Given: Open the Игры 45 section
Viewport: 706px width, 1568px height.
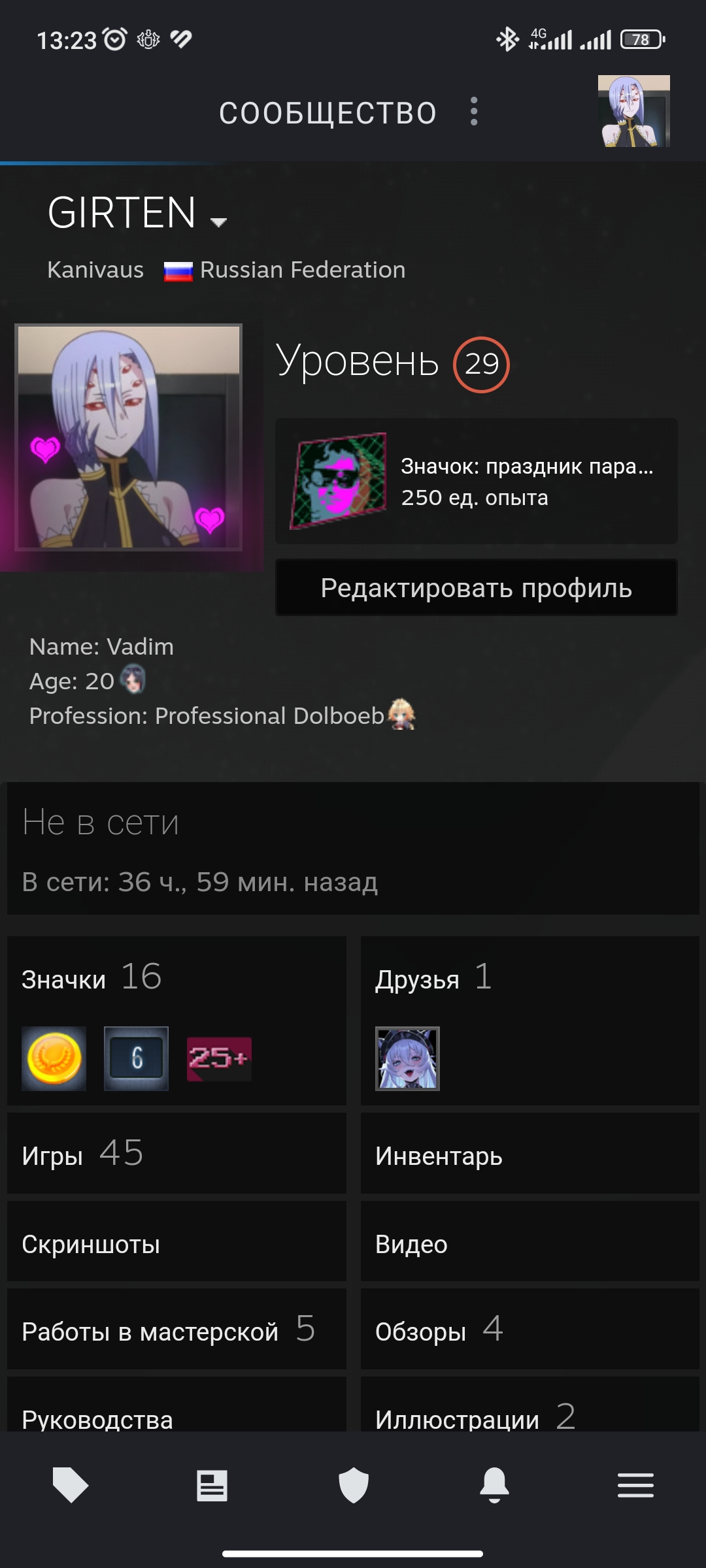Looking at the screenshot, I should (176, 1154).
